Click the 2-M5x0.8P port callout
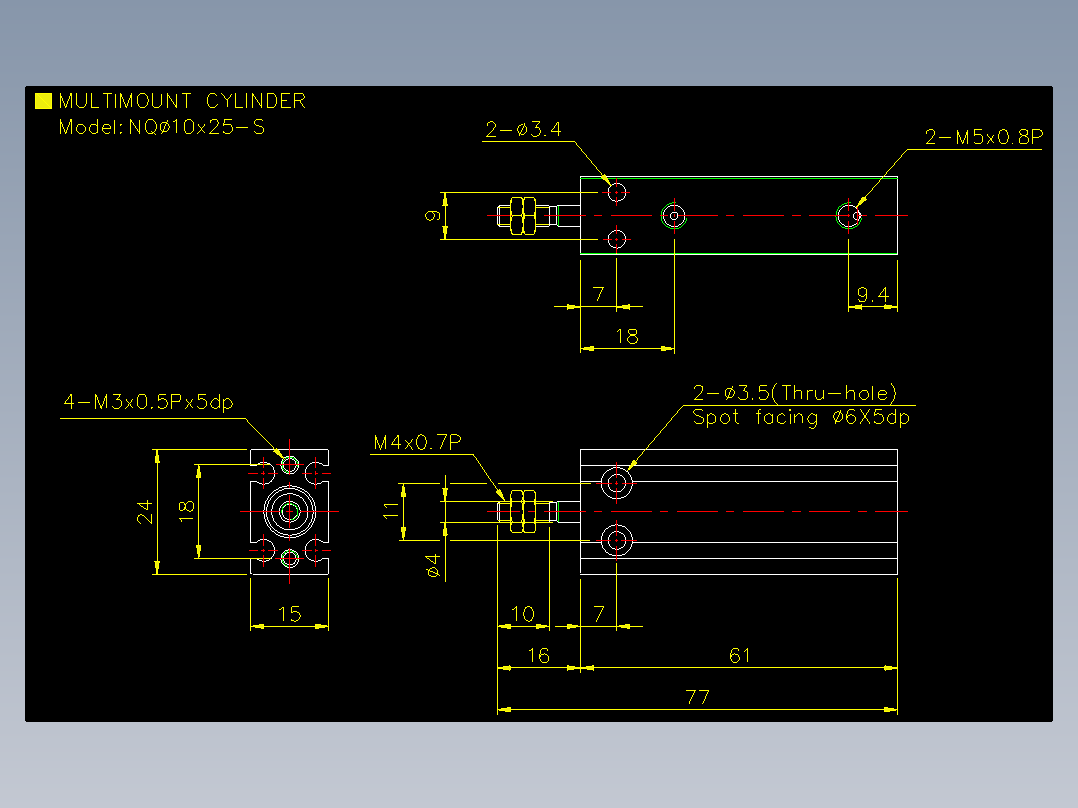This screenshot has width=1078, height=808. click(983, 137)
